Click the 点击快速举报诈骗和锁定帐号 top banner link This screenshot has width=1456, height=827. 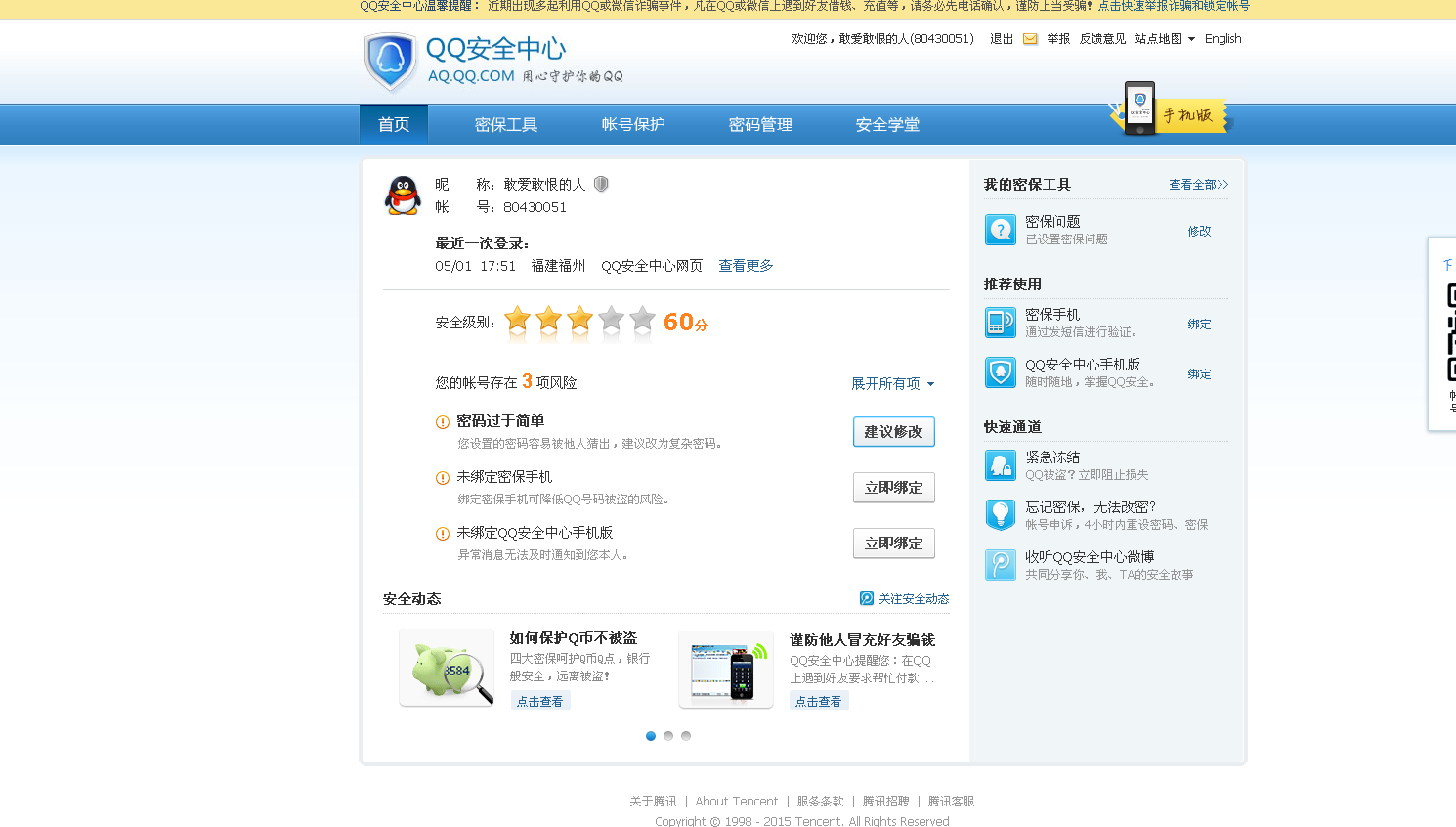1174,6
